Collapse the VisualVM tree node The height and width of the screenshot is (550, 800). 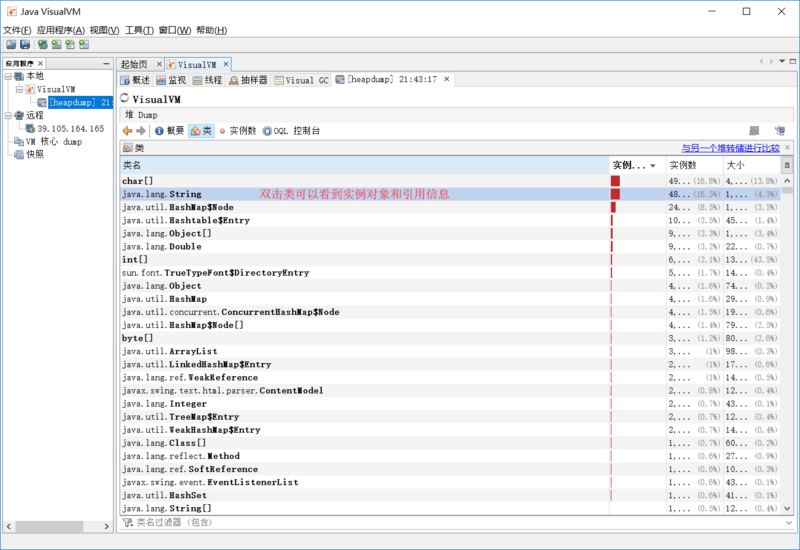[19, 89]
